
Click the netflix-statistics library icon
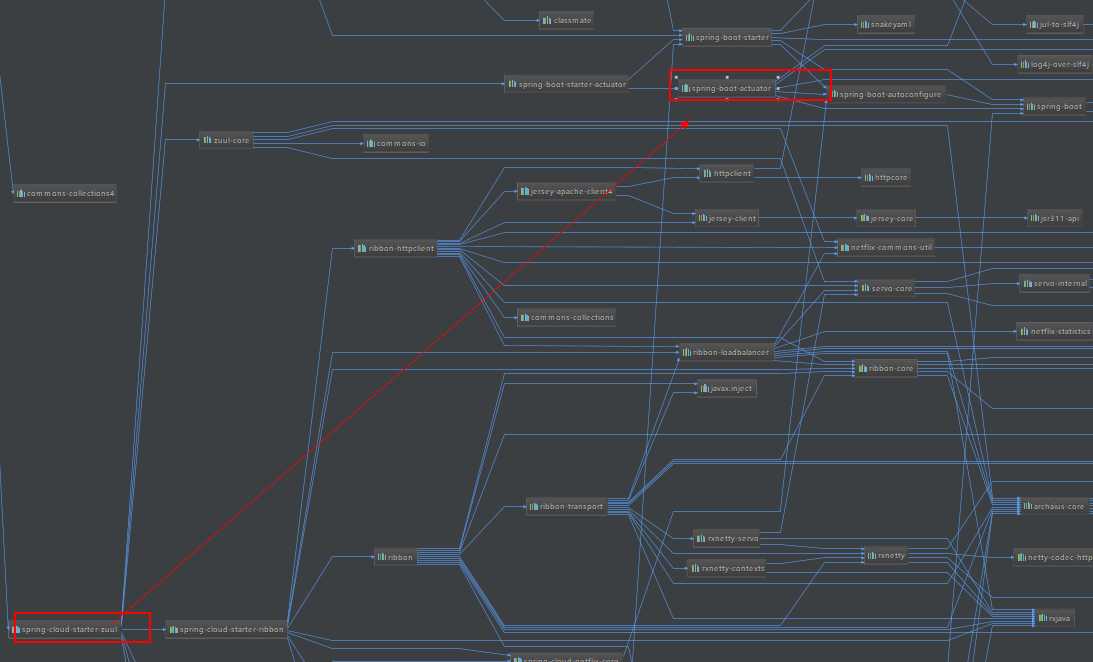tap(1024, 331)
